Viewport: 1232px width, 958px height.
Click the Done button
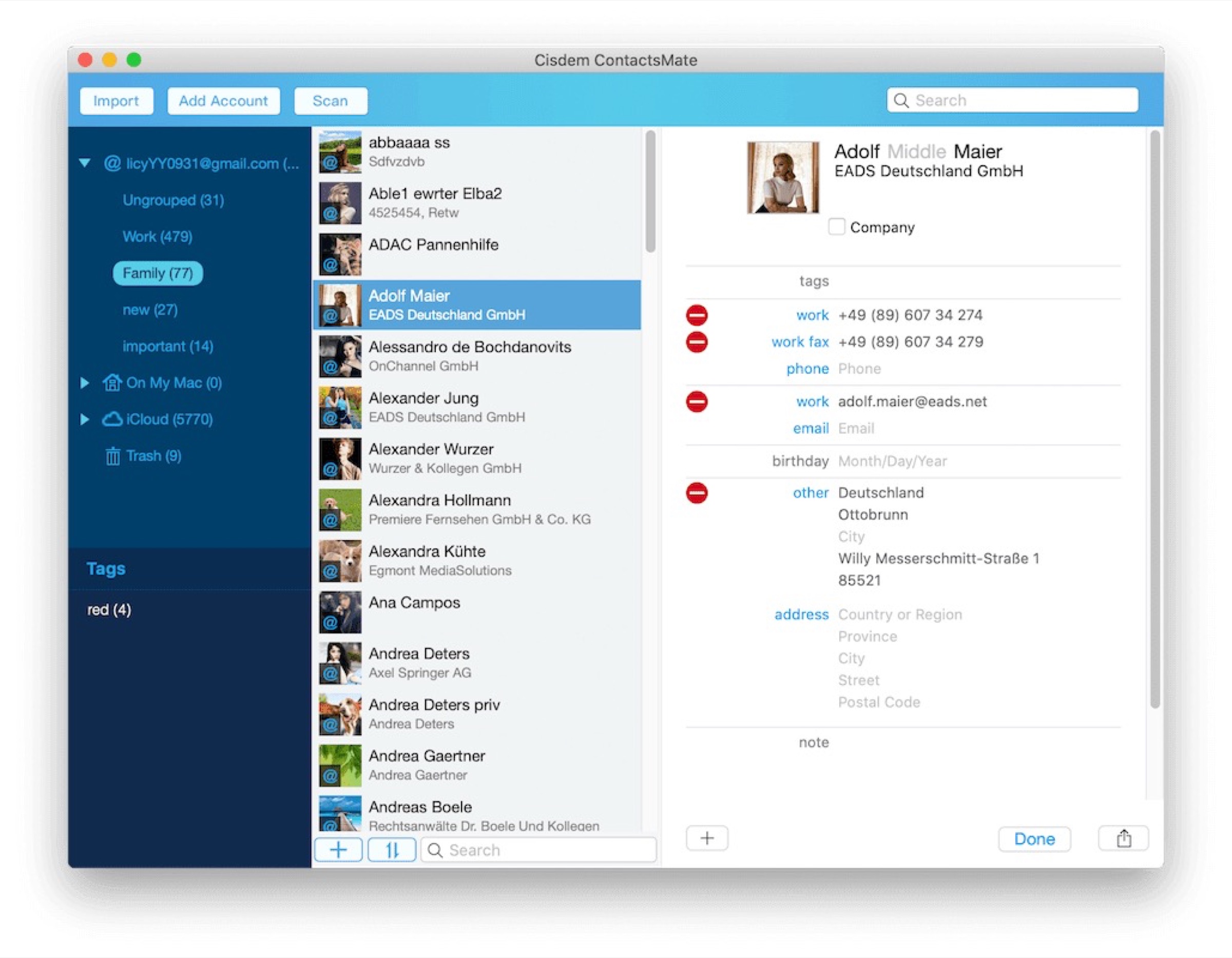pyautogui.click(x=1034, y=839)
